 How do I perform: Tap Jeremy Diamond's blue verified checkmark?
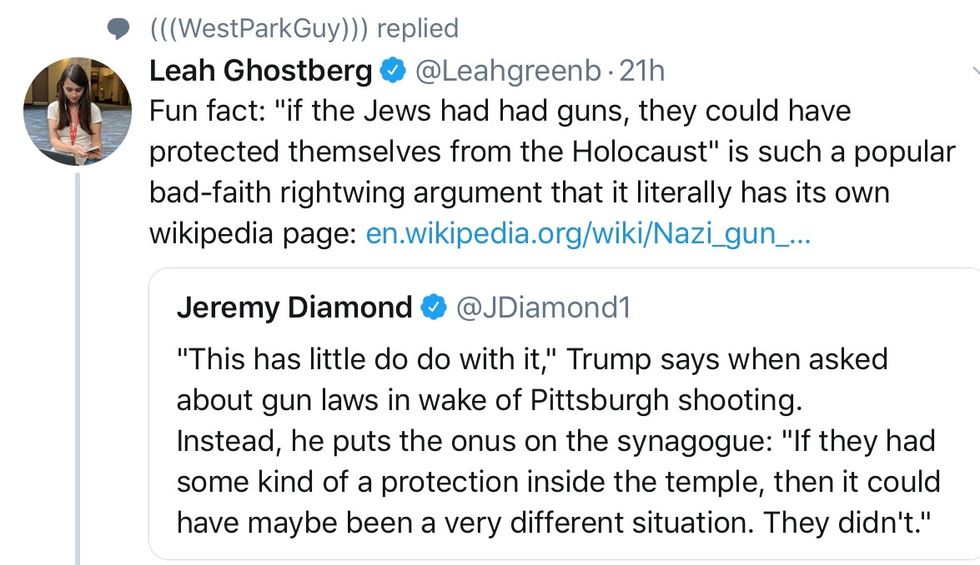434,308
